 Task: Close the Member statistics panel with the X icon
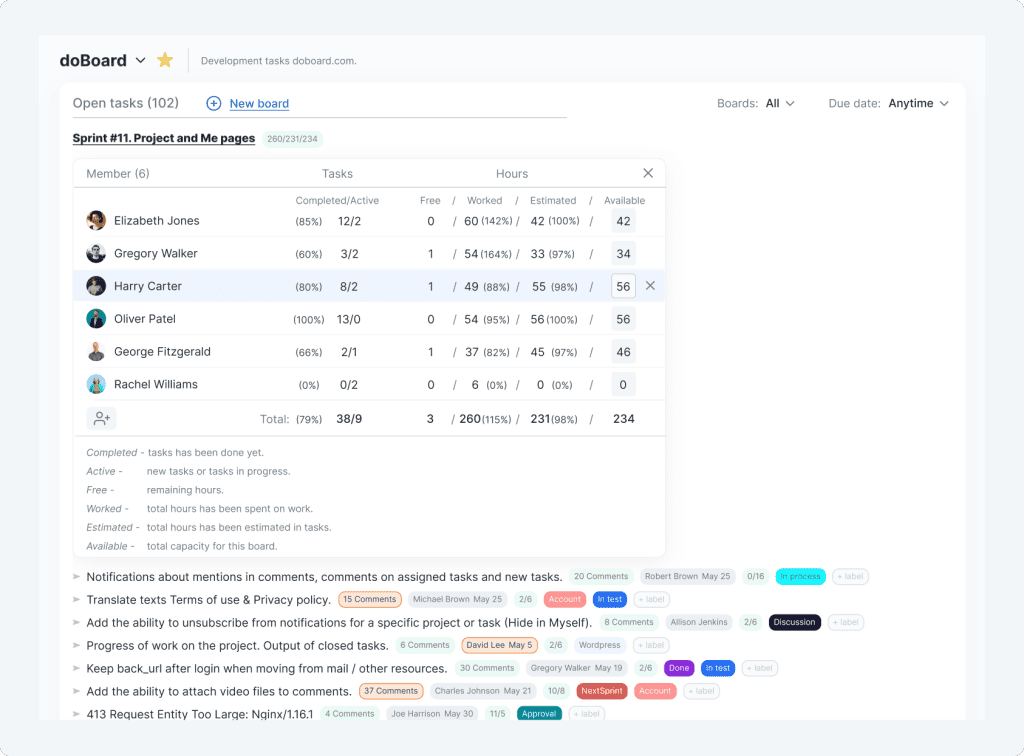(x=647, y=172)
